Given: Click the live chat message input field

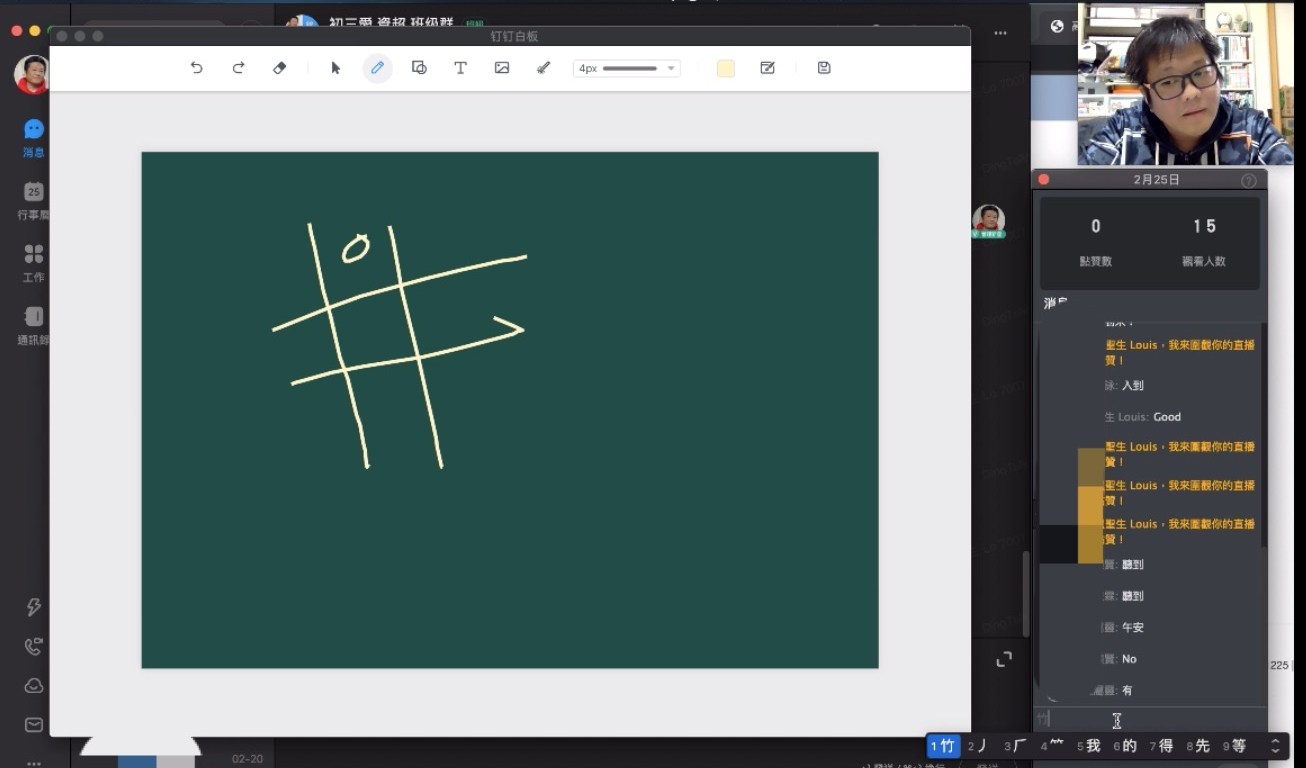Looking at the screenshot, I should pos(1150,720).
